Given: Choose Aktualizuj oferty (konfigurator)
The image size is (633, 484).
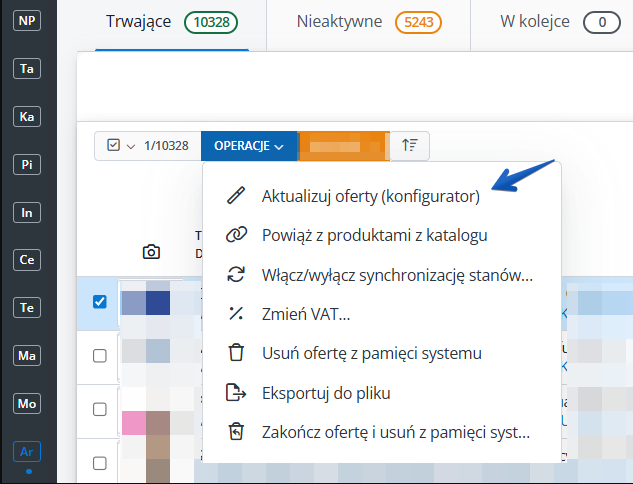Looking at the screenshot, I should [x=370, y=196].
